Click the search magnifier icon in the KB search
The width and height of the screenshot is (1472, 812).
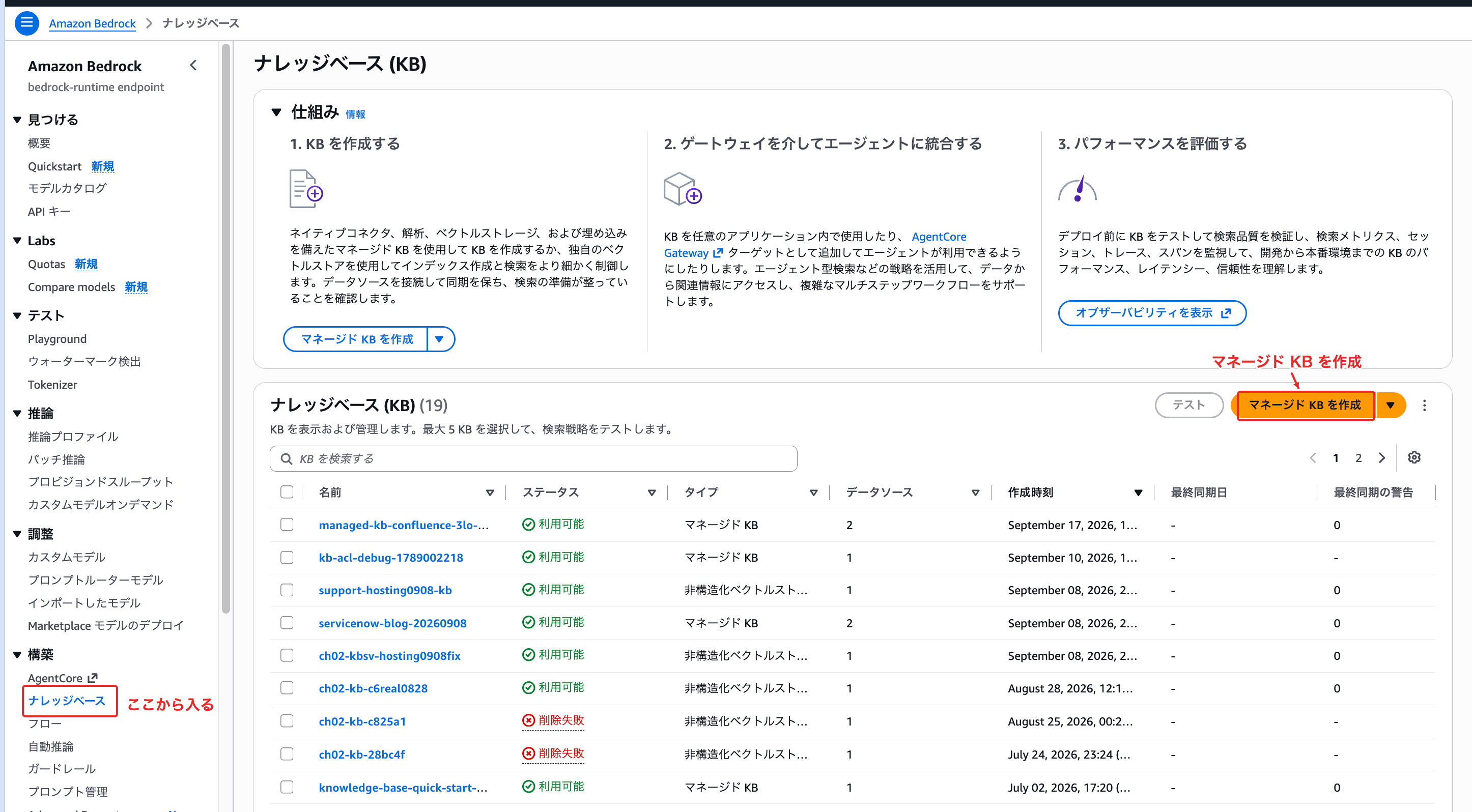click(x=287, y=458)
